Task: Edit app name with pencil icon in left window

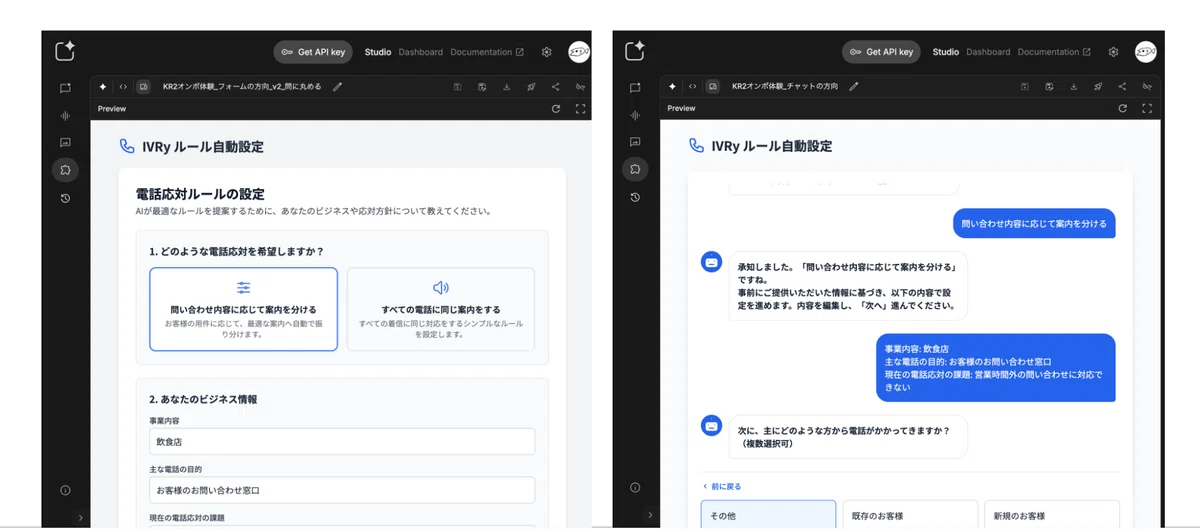Action: (x=337, y=87)
